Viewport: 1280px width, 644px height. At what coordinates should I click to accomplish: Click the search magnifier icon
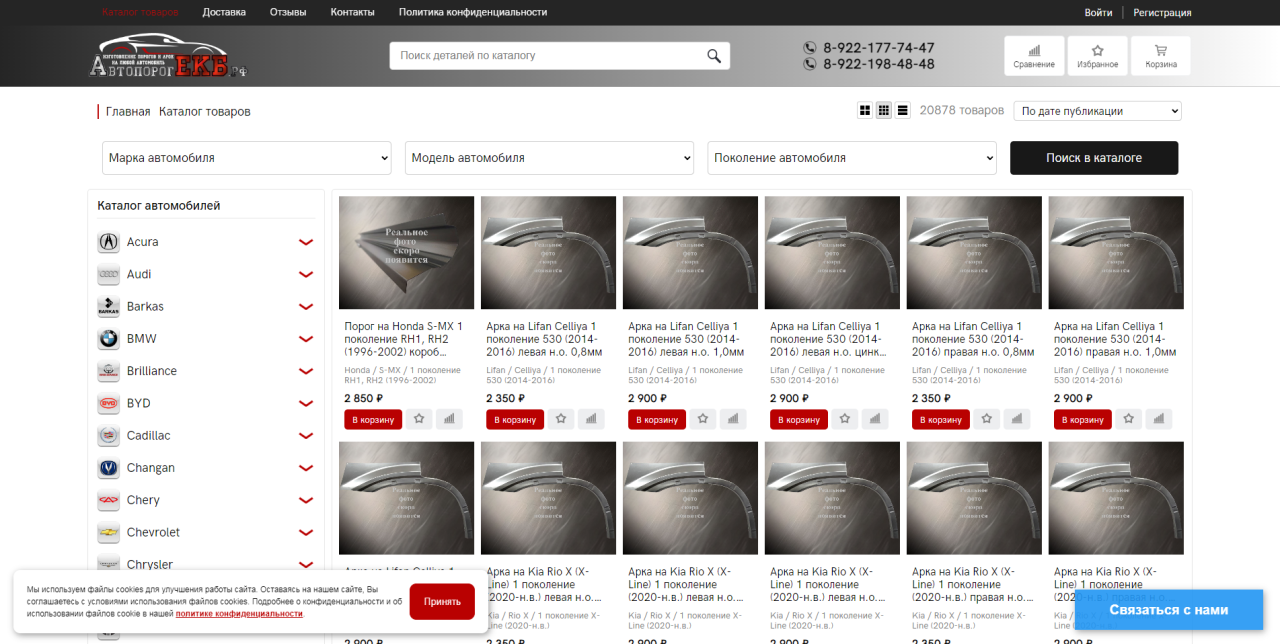[x=714, y=56]
